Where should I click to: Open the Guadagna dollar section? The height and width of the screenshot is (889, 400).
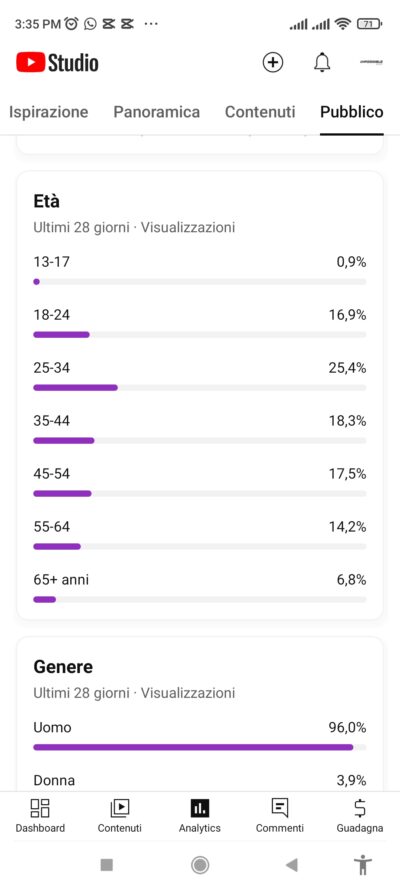pos(360,816)
